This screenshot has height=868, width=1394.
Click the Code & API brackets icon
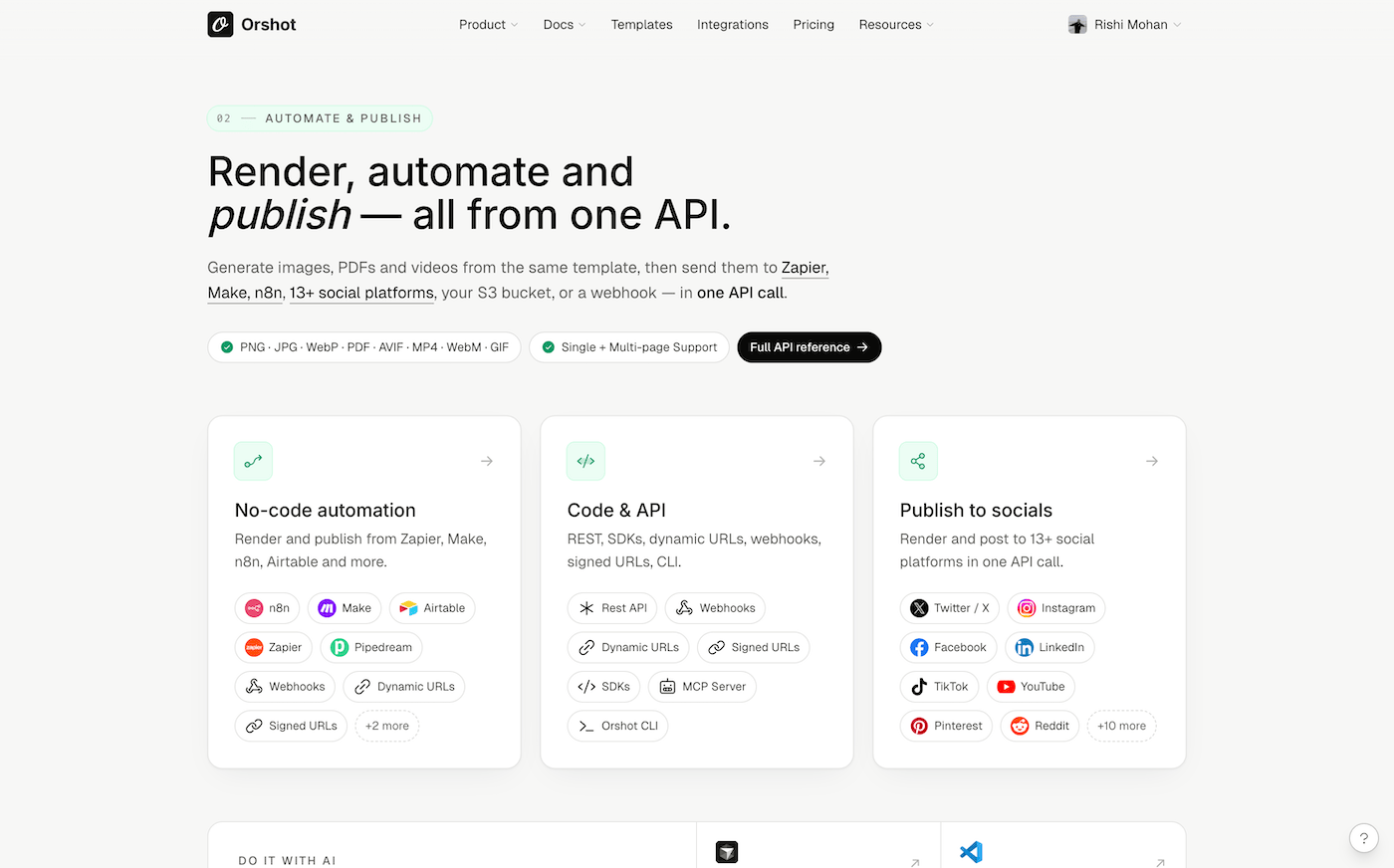(x=585, y=461)
